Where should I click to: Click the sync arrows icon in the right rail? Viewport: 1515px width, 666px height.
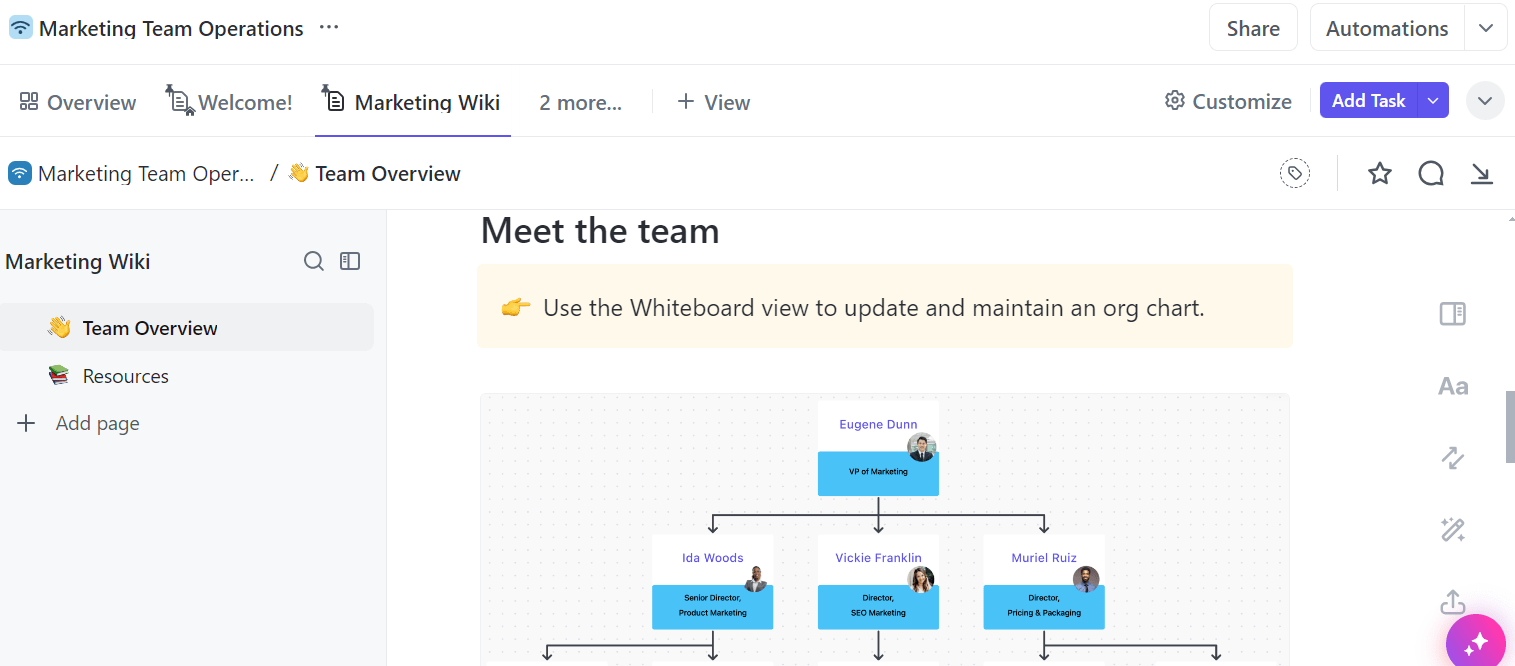(1453, 458)
